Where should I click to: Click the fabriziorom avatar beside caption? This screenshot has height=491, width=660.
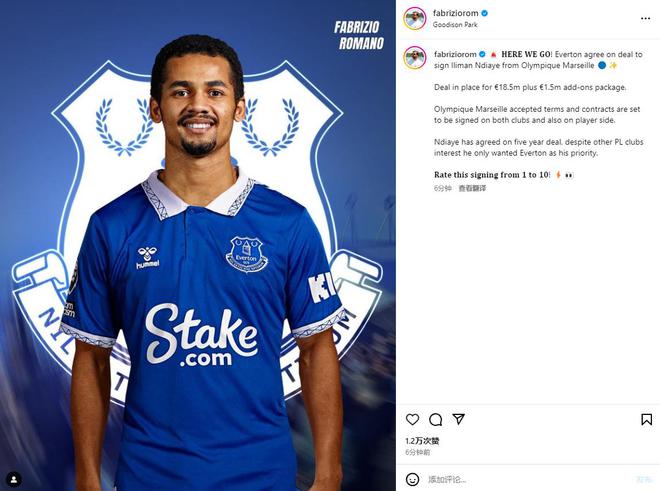pyautogui.click(x=414, y=57)
